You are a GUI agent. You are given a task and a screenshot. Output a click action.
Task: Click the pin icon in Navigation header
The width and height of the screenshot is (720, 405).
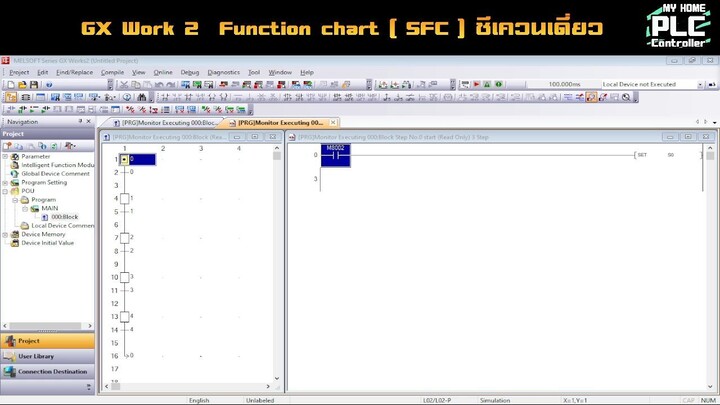(80, 121)
